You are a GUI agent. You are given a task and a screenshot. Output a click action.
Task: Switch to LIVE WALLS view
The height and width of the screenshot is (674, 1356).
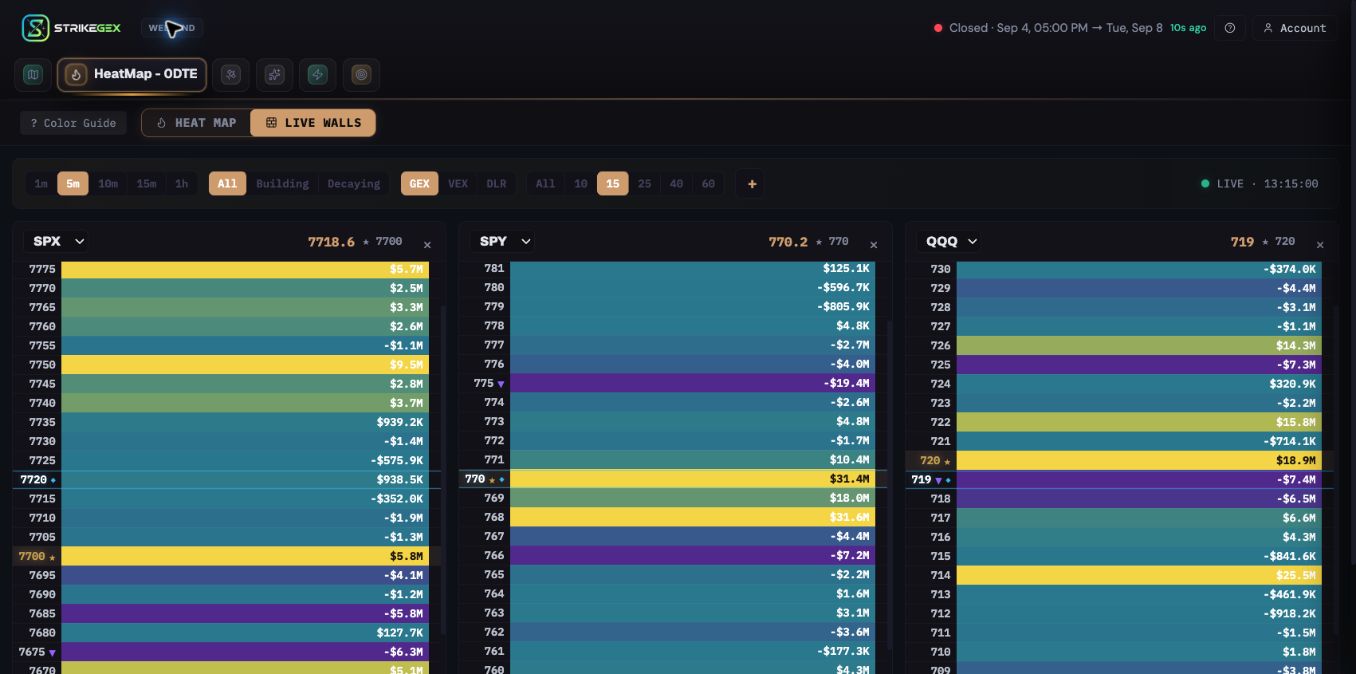[313, 123]
